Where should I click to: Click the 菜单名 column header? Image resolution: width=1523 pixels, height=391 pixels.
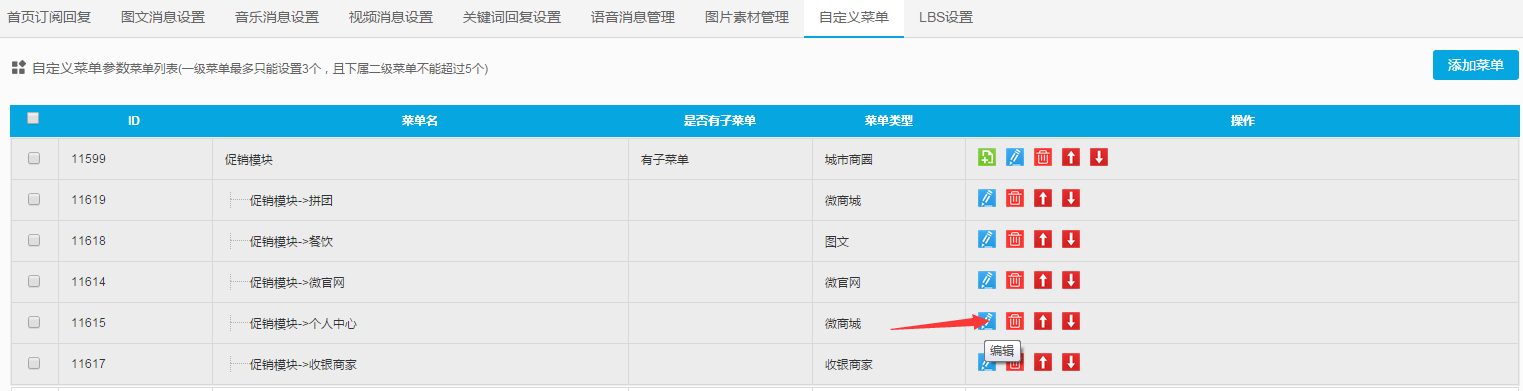420,121
